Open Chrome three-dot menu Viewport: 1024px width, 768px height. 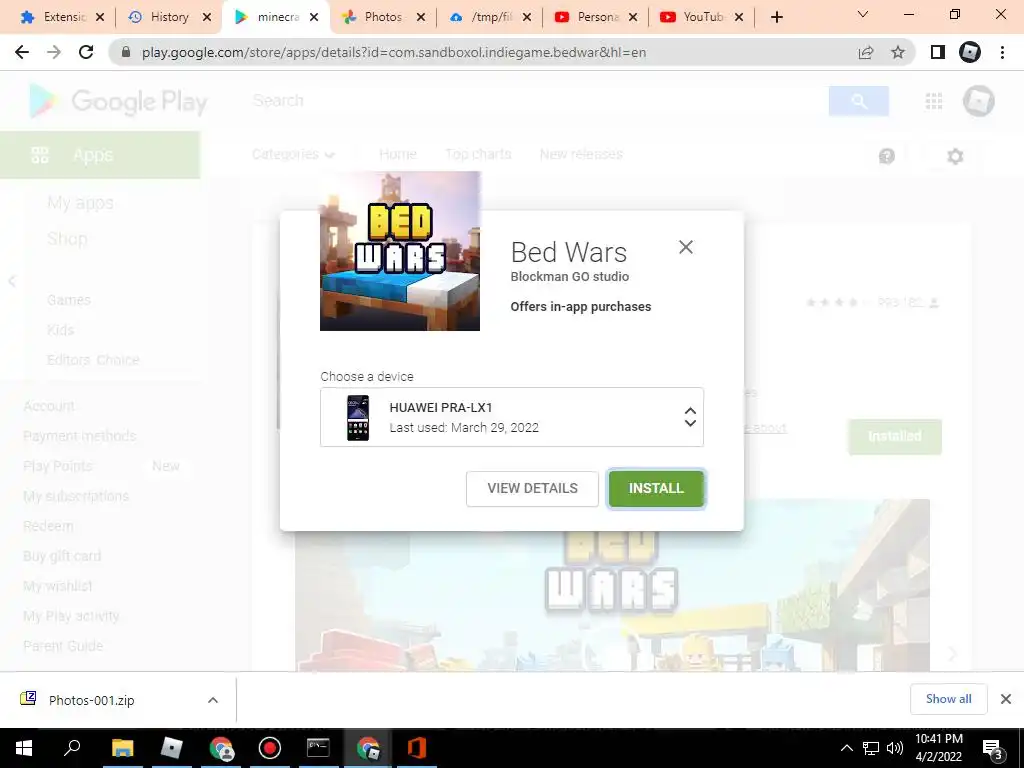click(1002, 52)
